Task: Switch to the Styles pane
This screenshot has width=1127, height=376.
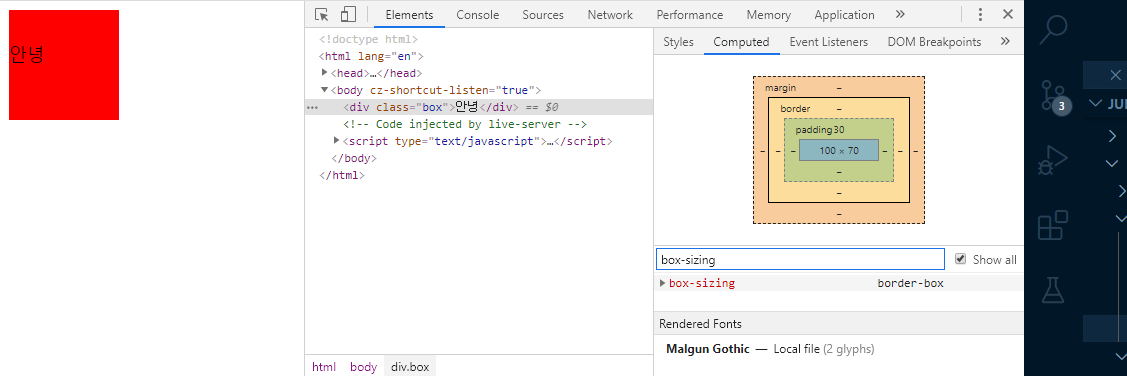Action: pos(678,42)
